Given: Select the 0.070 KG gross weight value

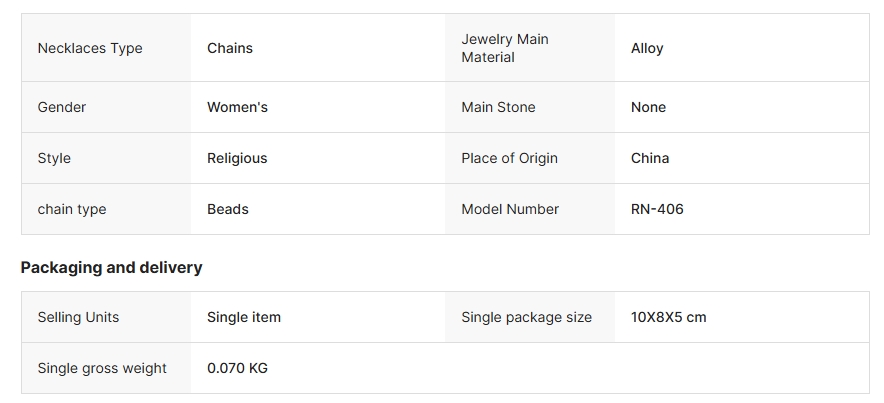Looking at the screenshot, I should [237, 368].
